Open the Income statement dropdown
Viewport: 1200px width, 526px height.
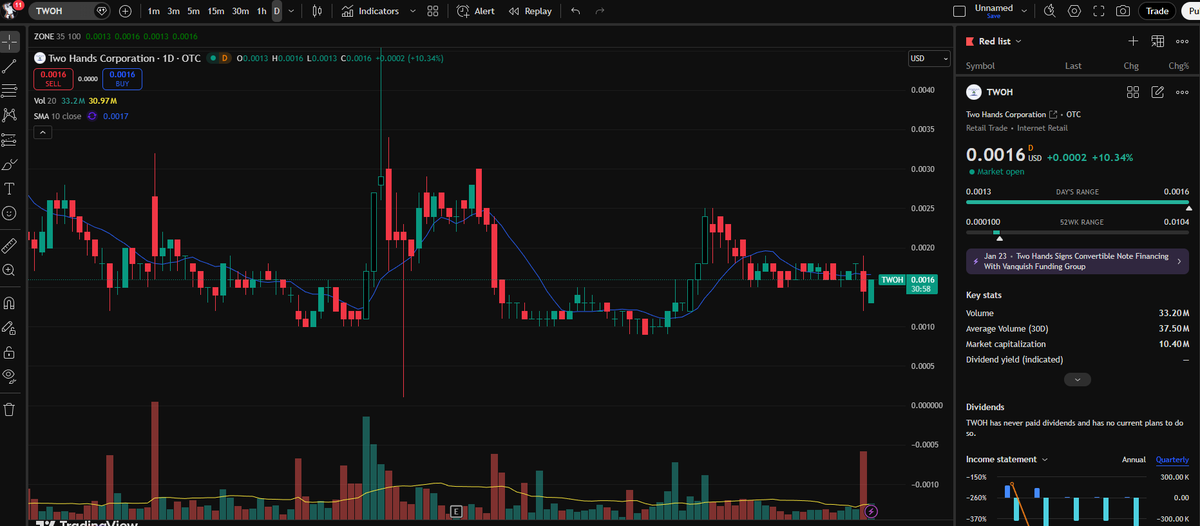coord(1007,459)
